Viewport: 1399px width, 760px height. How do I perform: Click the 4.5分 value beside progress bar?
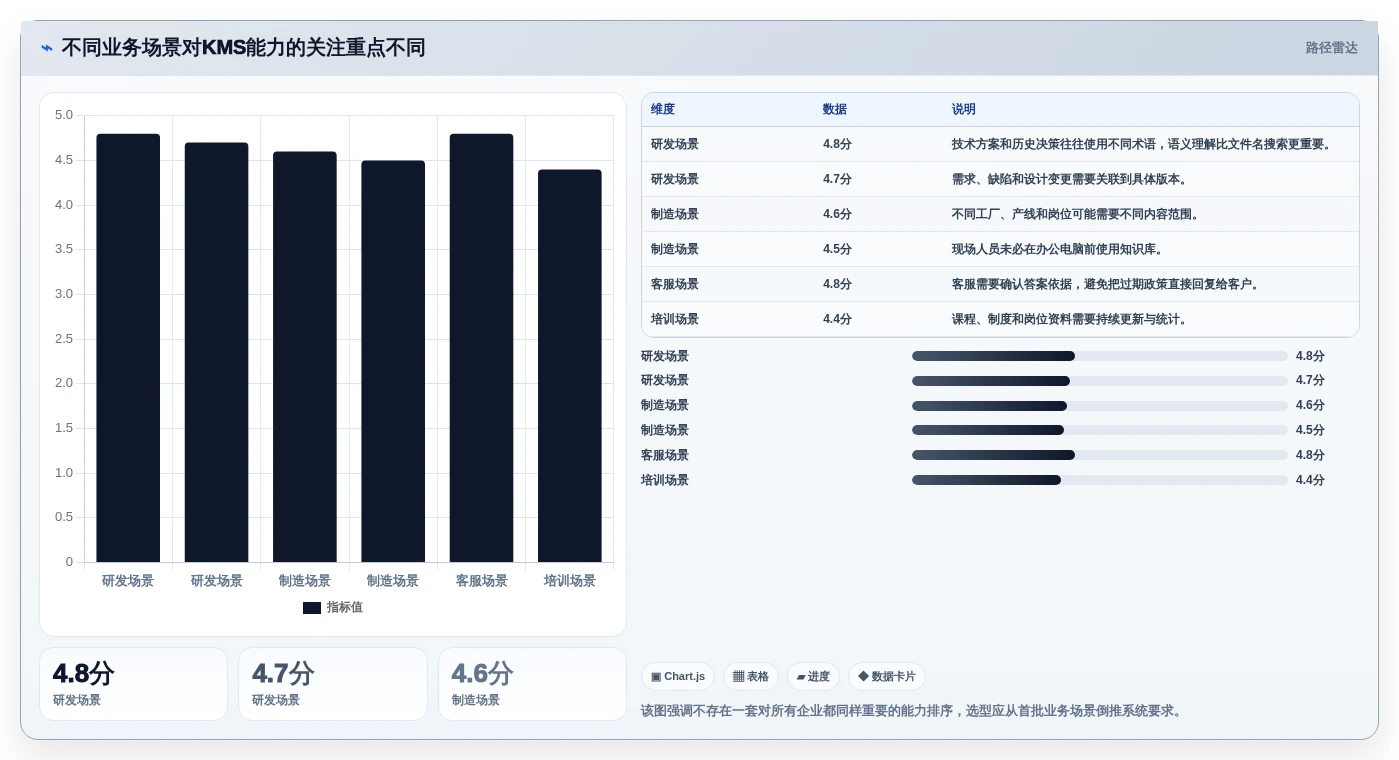[x=1310, y=430]
